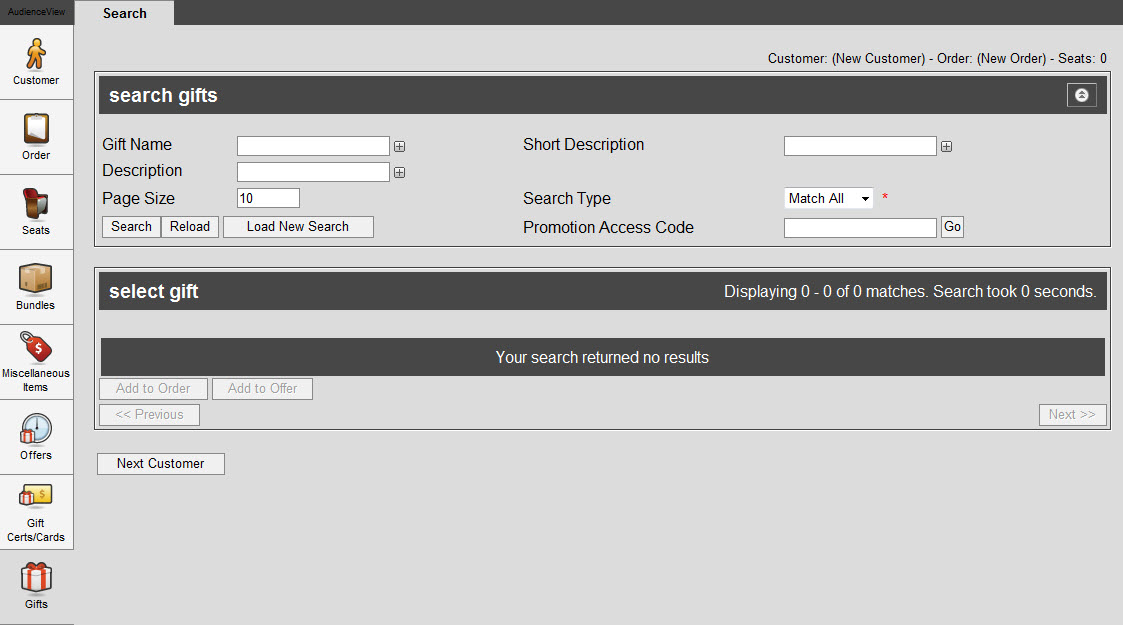Click the Add to Offer button
This screenshot has height=625, width=1123.
262,389
